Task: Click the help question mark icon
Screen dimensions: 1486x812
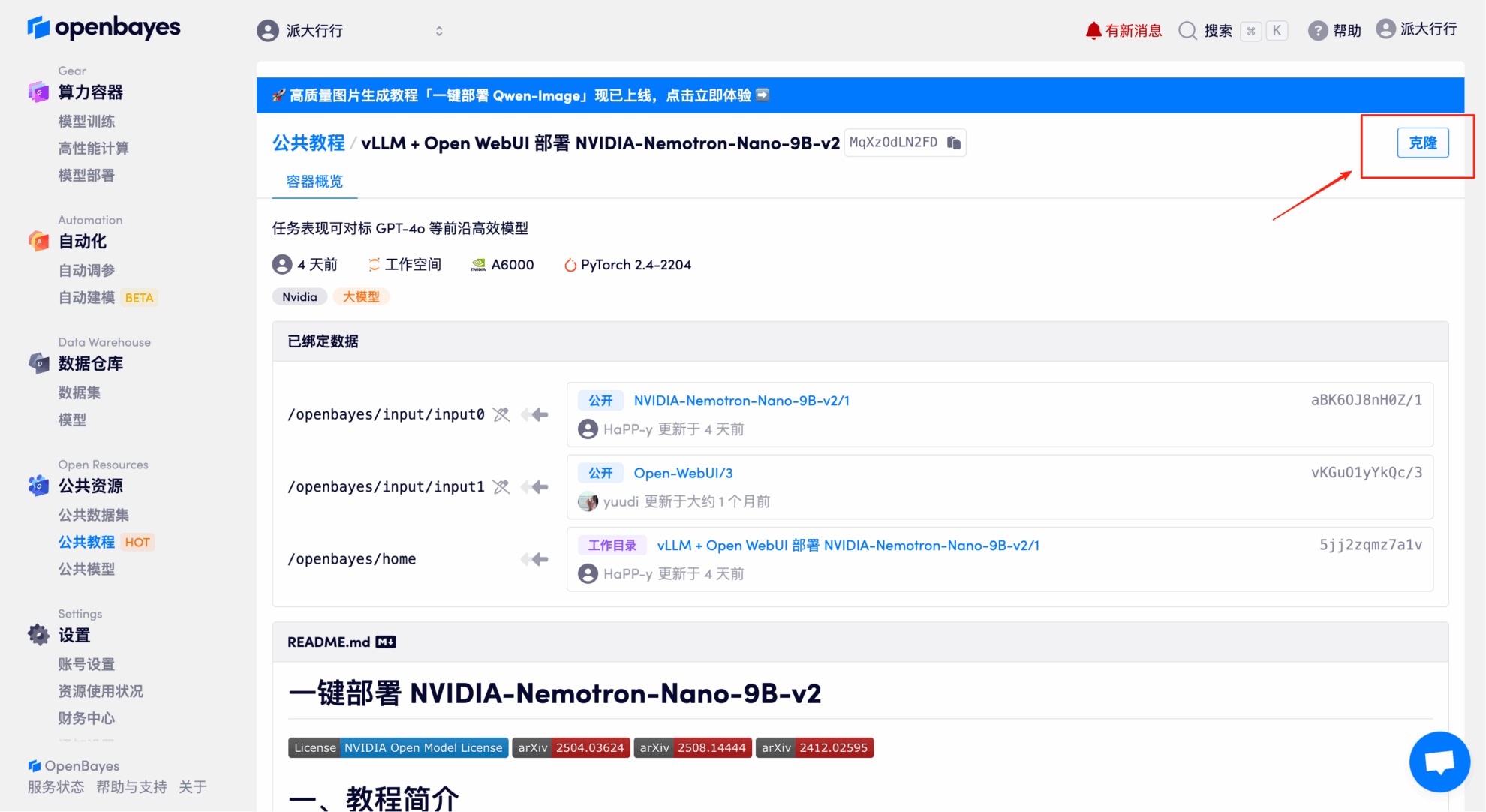Action: [1317, 31]
